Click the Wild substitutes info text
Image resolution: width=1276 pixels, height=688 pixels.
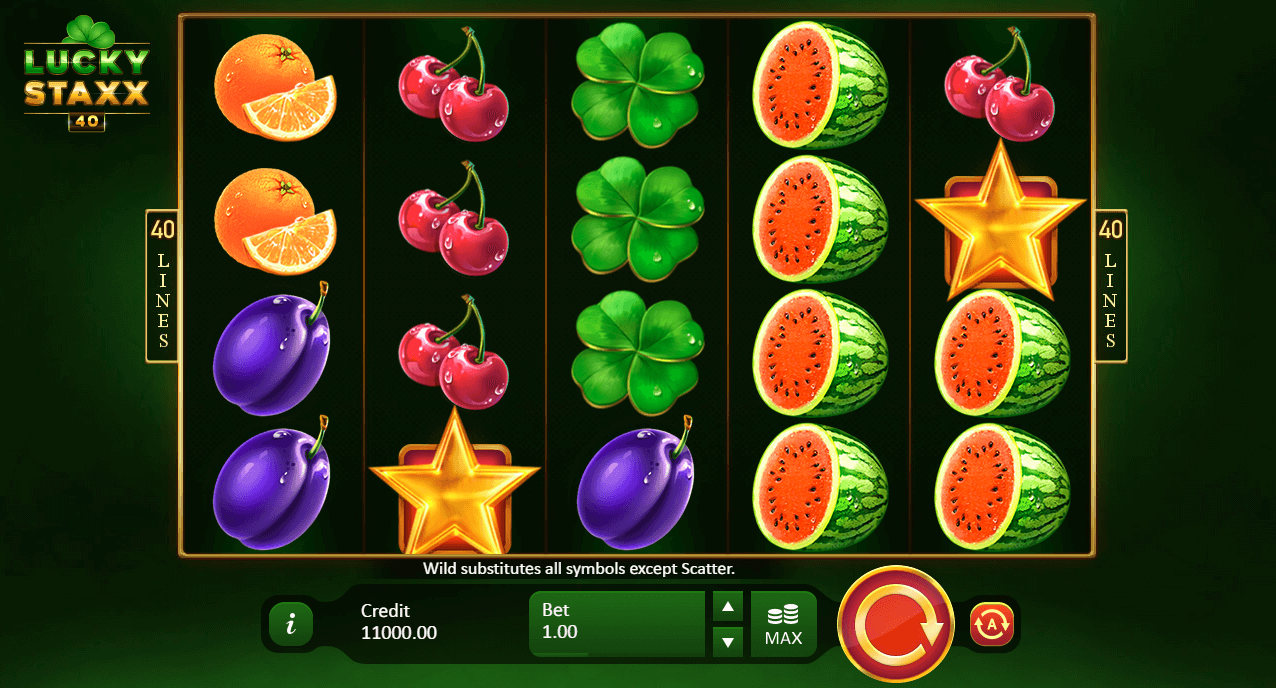click(579, 569)
